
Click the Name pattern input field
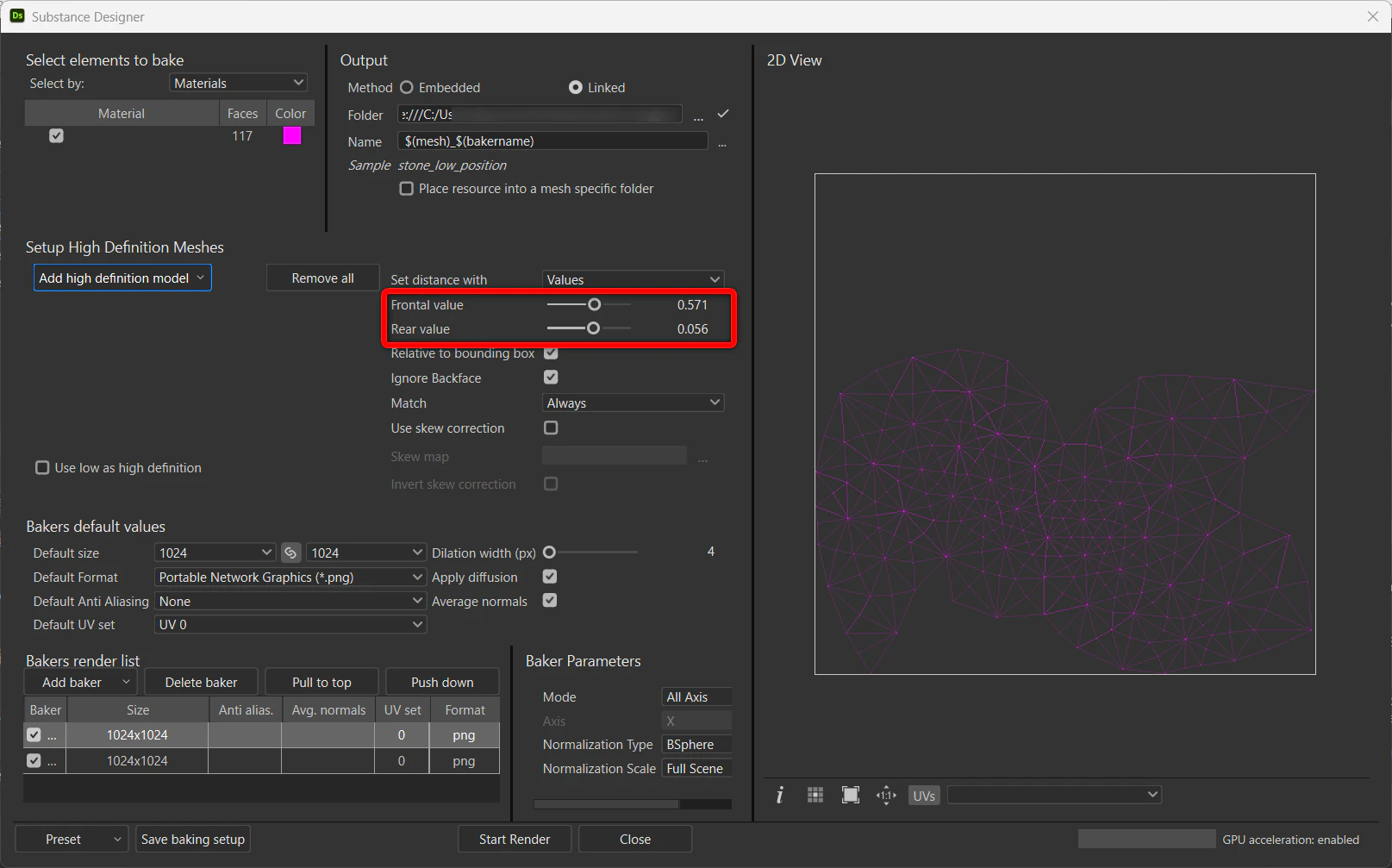click(553, 141)
